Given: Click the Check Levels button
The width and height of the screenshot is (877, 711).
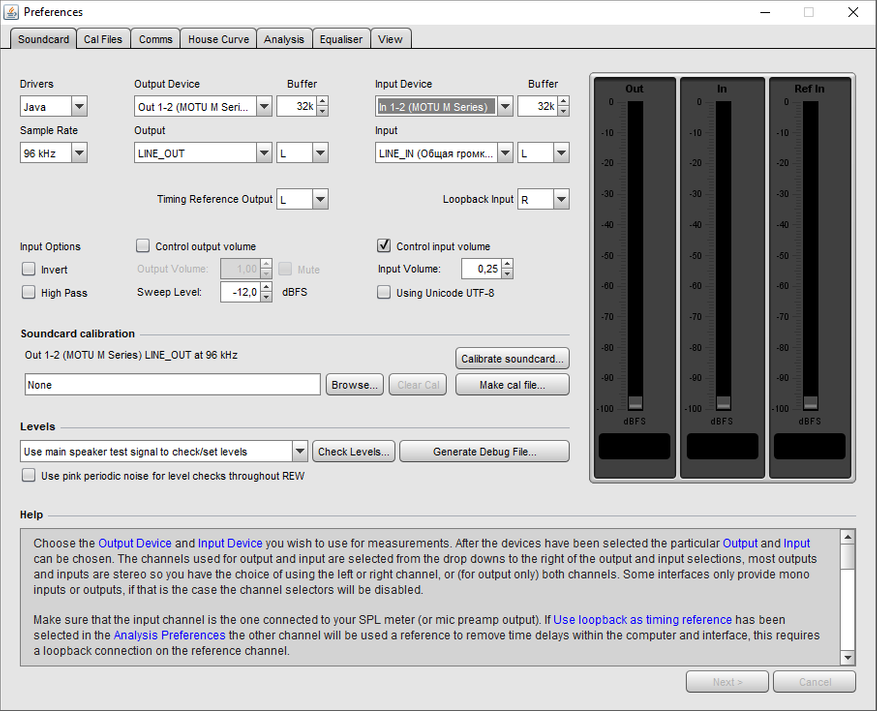Looking at the screenshot, I should (x=353, y=451).
